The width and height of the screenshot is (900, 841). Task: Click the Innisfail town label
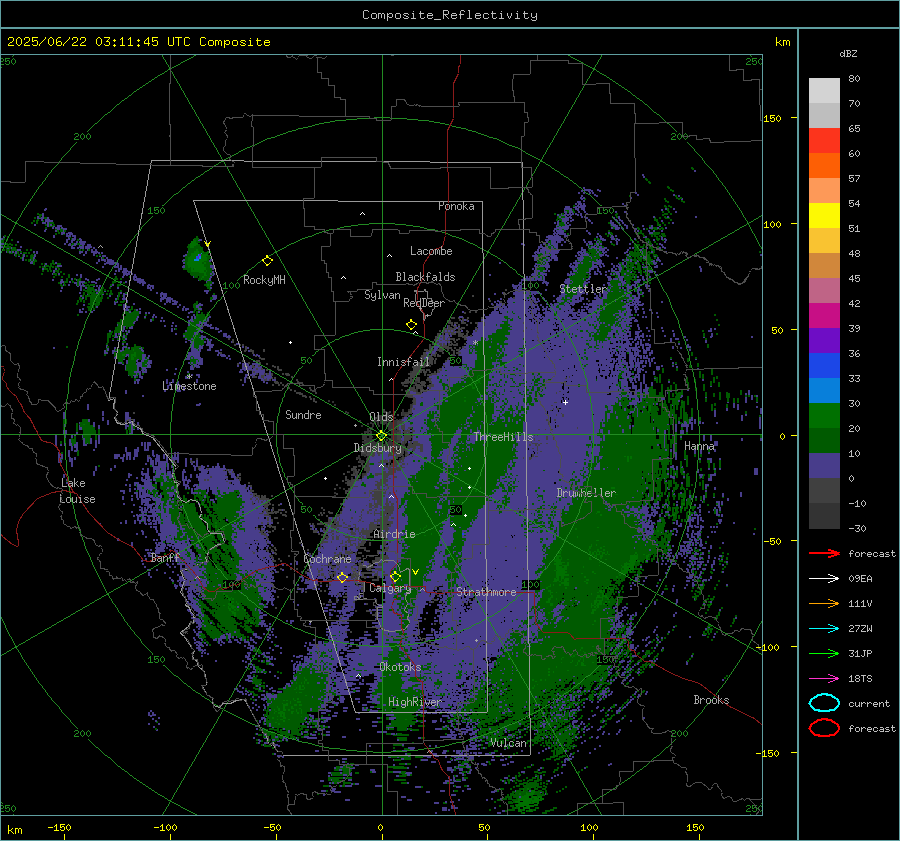click(403, 362)
